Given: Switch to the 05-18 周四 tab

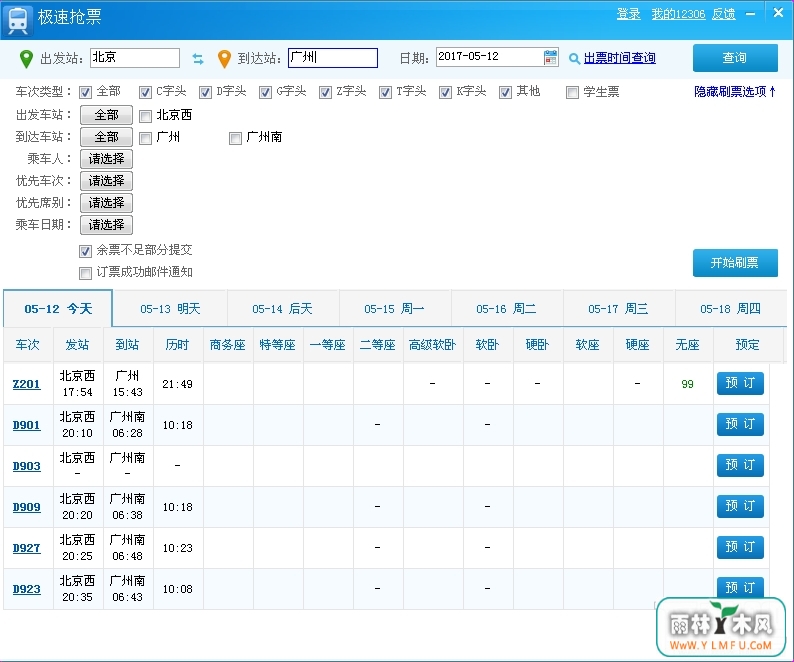Looking at the screenshot, I should (x=731, y=308).
